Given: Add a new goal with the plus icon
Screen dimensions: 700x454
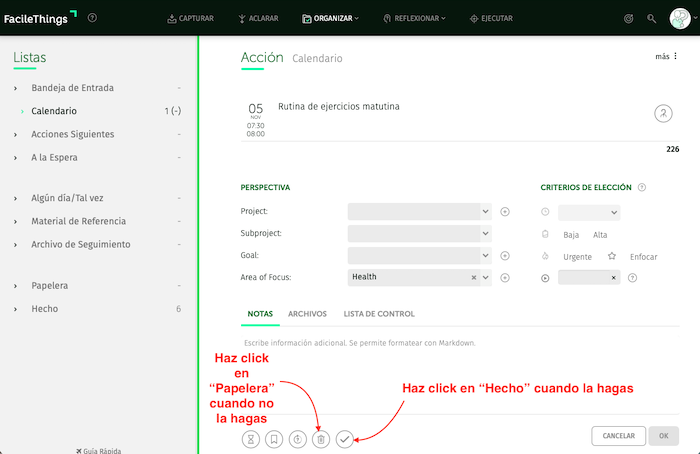Looking at the screenshot, I should 505,256.
